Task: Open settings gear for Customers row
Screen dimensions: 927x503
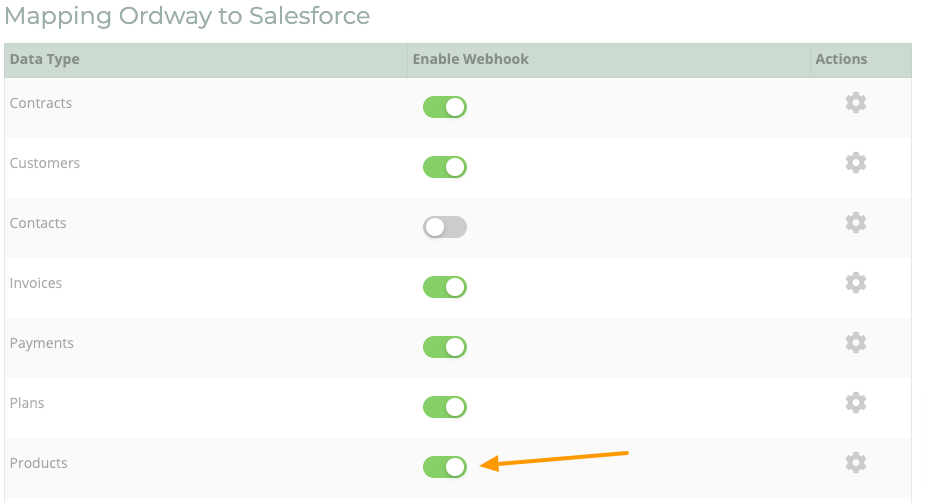Action: click(855, 163)
